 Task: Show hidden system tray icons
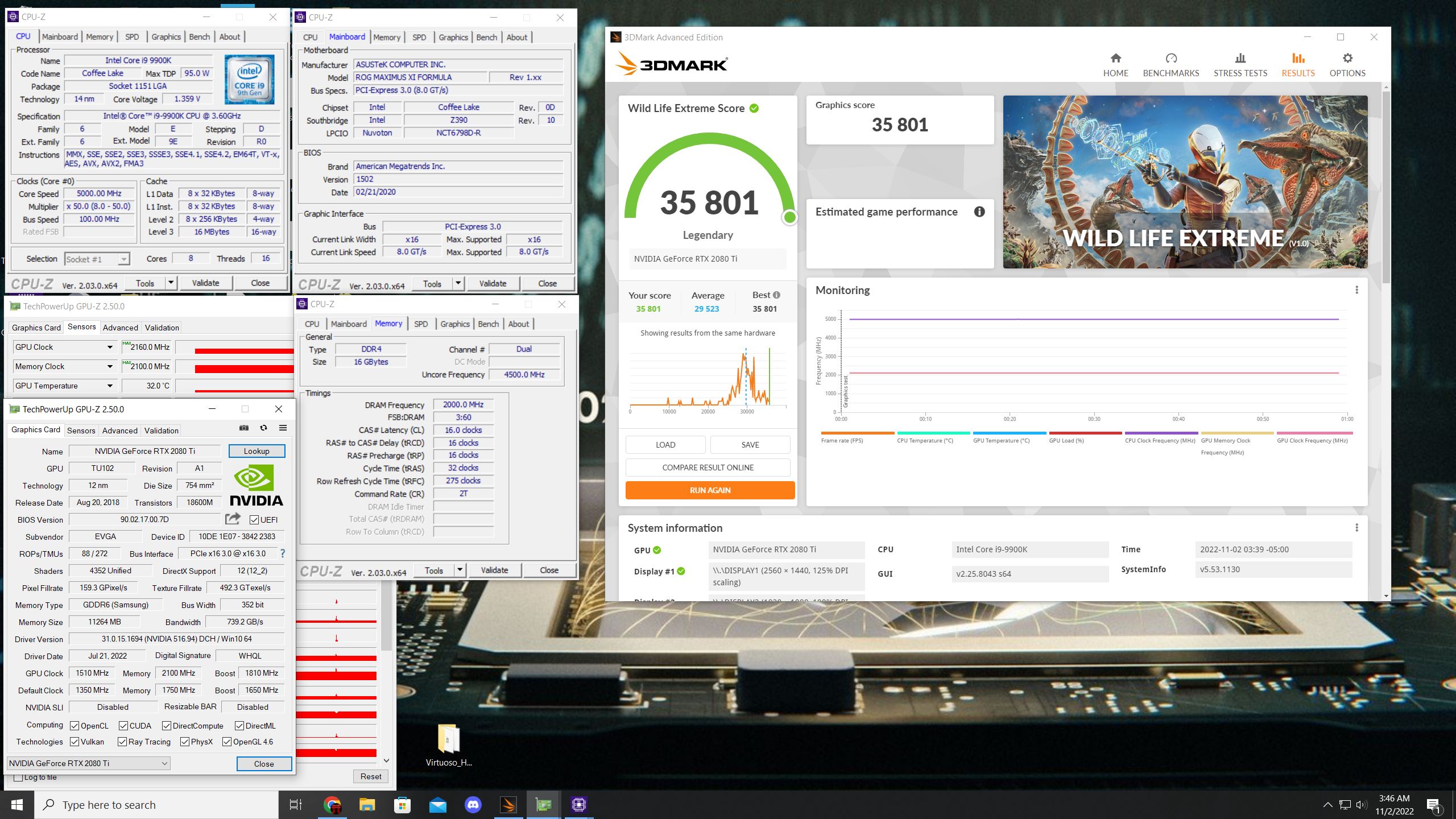(1327, 804)
